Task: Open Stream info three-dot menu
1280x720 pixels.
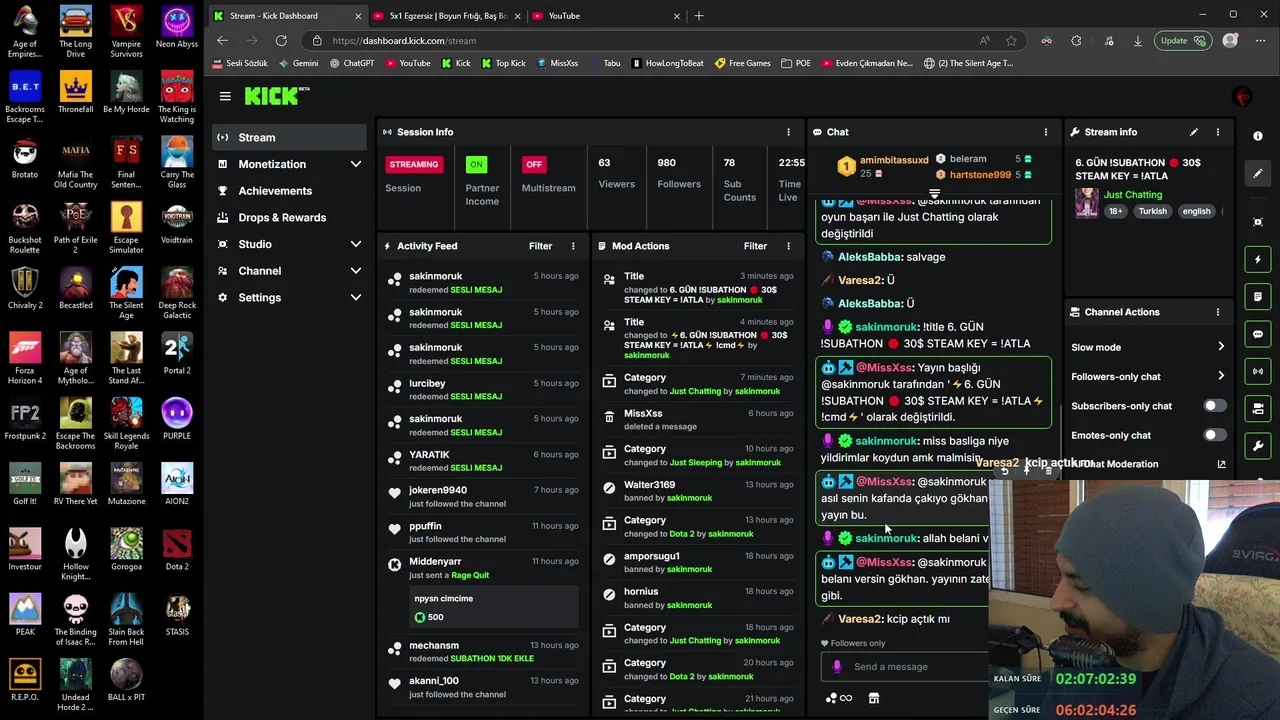Action: (x=1217, y=132)
